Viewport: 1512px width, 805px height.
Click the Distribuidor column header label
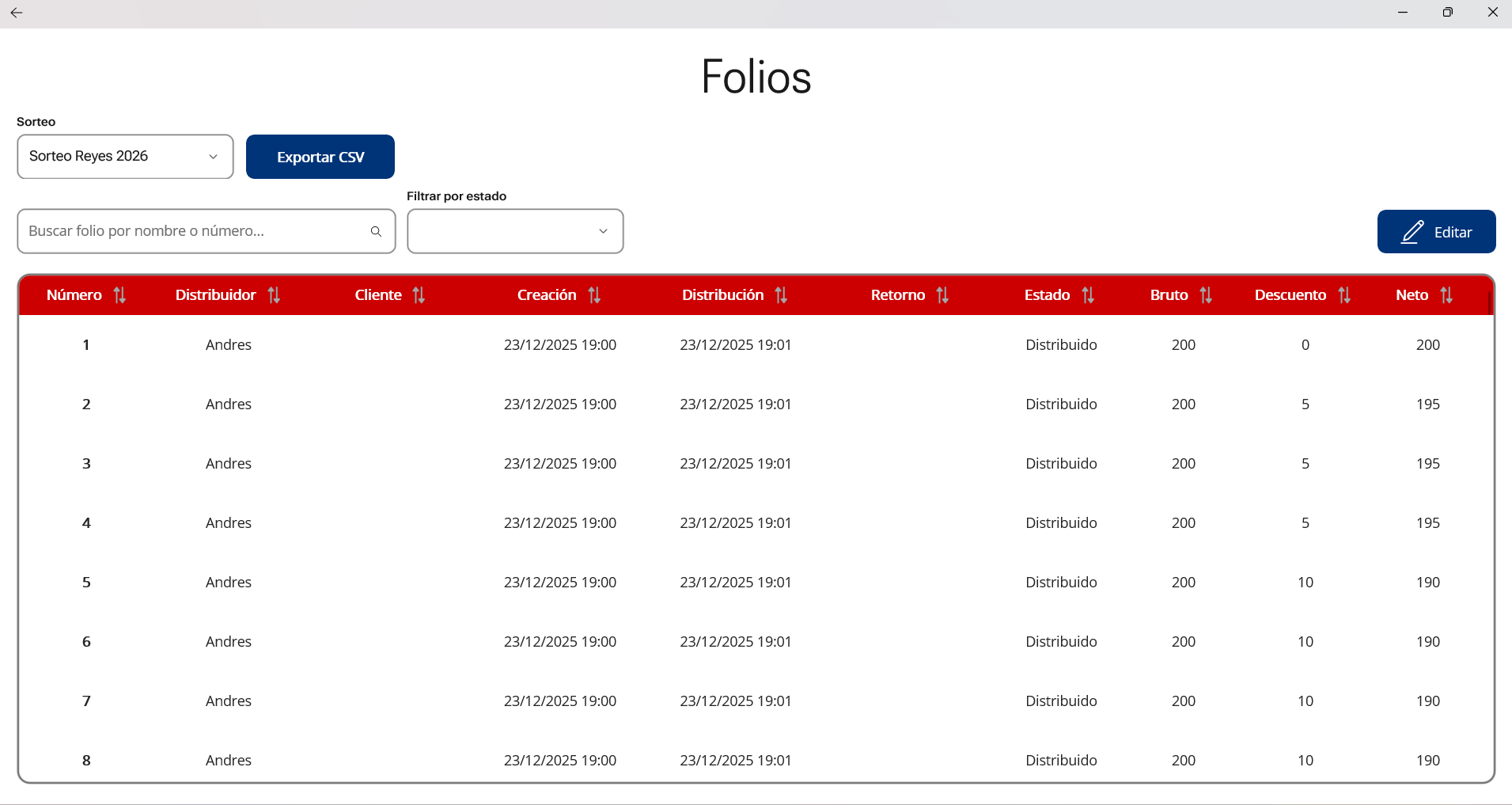[216, 295]
